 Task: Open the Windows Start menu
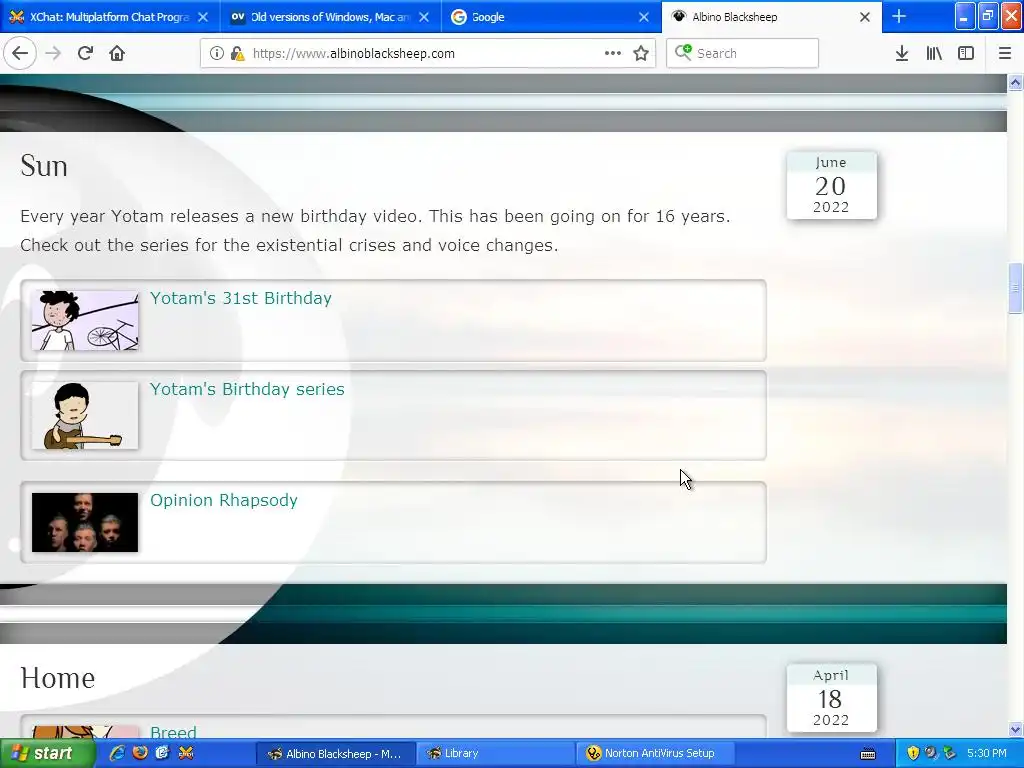pos(46,754)
